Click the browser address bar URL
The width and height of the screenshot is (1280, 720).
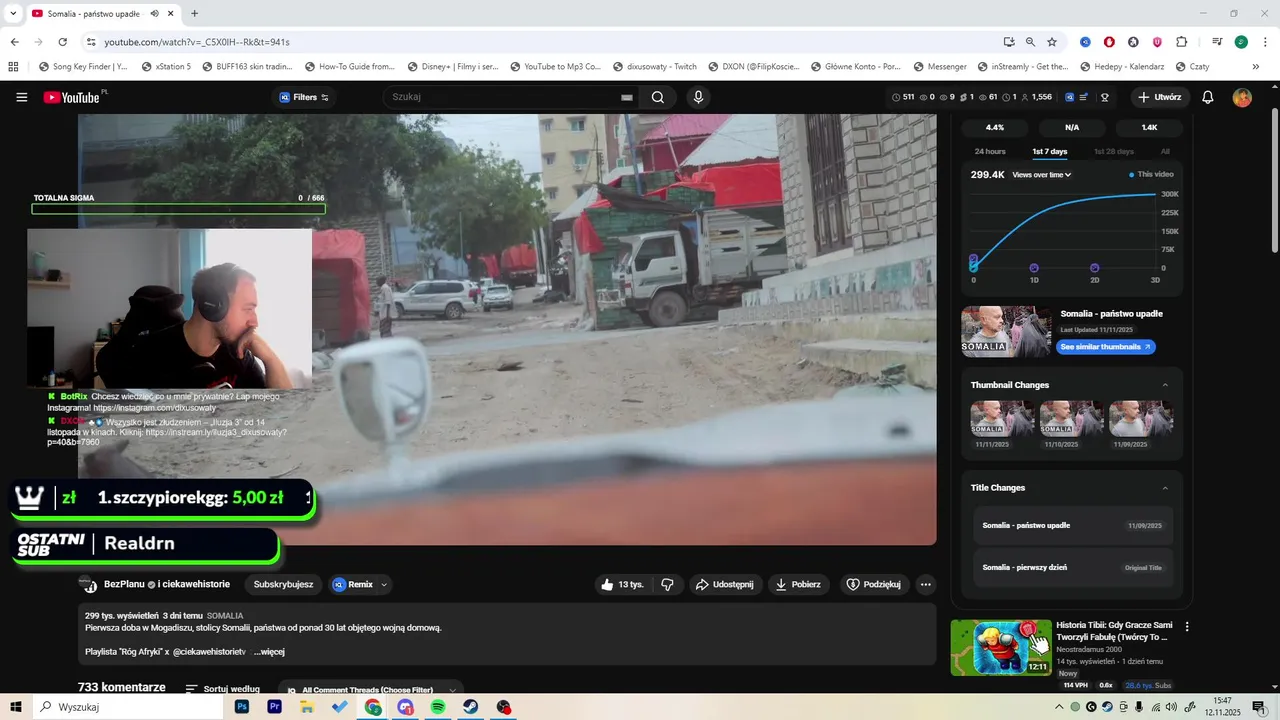click(x=197, y=42)
